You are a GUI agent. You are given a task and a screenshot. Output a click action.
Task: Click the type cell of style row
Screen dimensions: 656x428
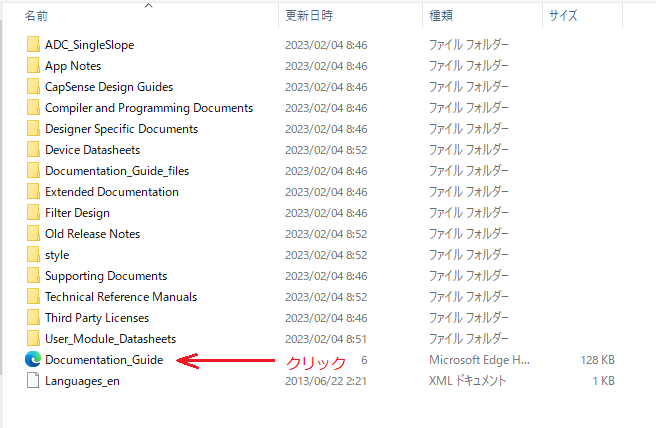coord(469,255)
